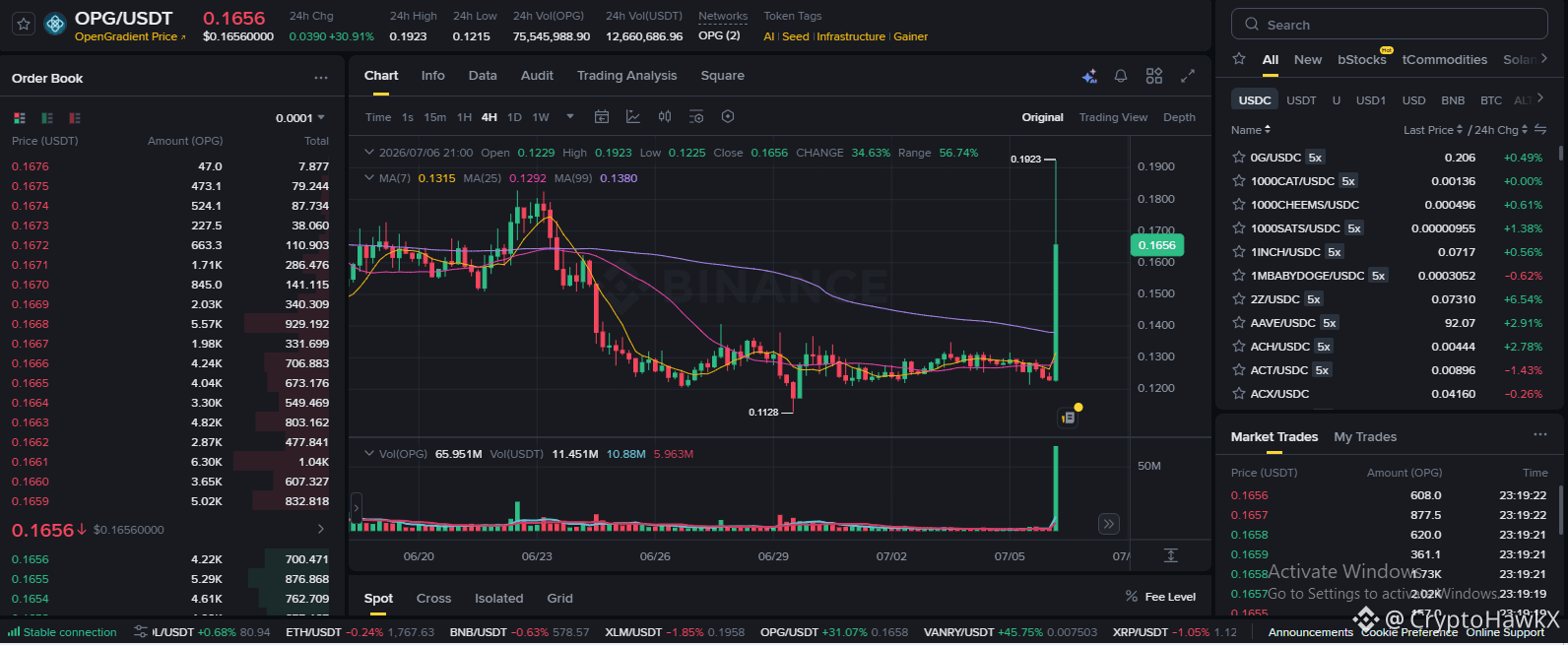This screenshot has height=645, width=1568.
Task: Open the Info tab
Action: click(432, 76)
